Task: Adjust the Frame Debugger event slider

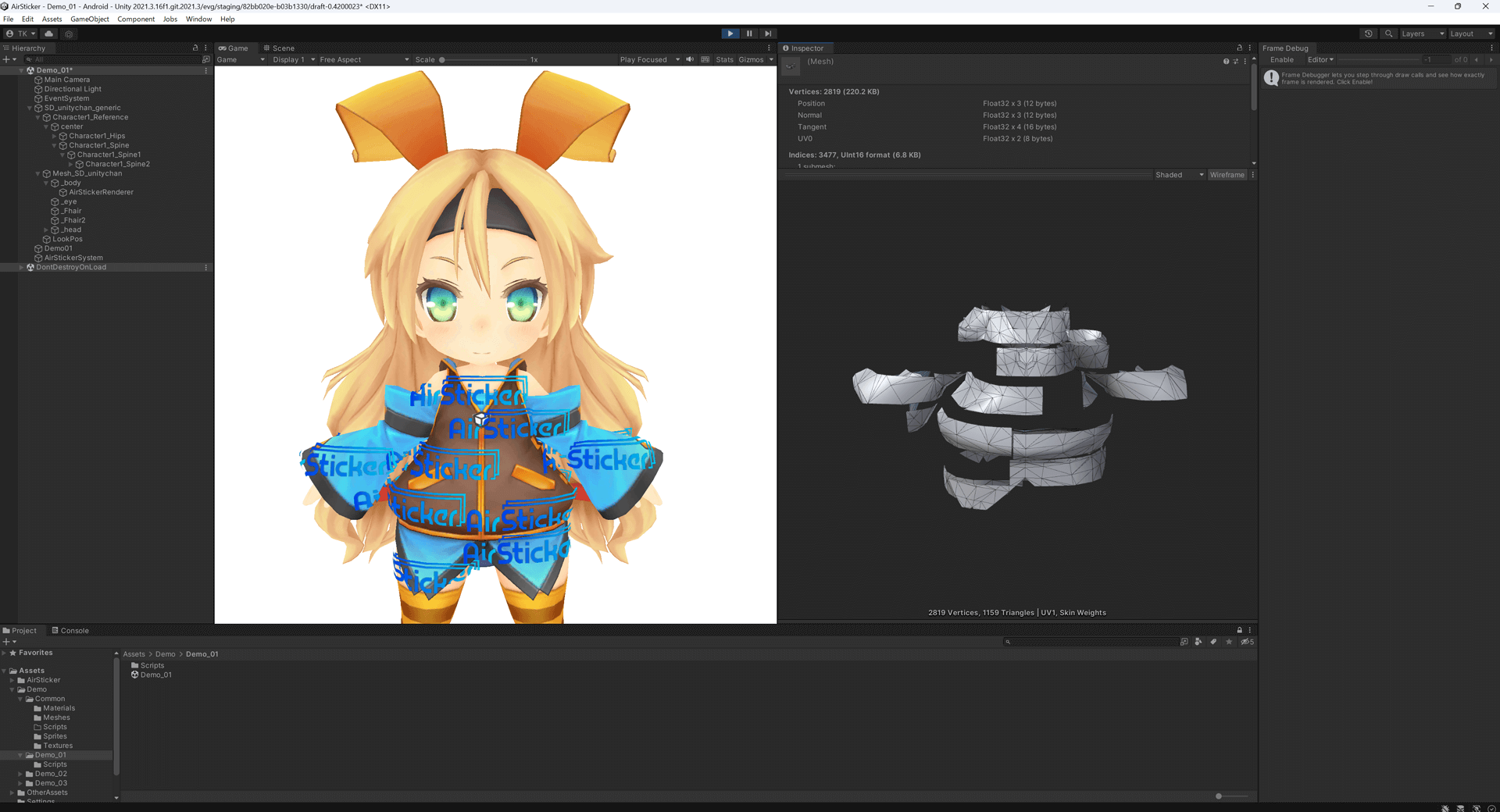Action: (x=1378, y=59)
